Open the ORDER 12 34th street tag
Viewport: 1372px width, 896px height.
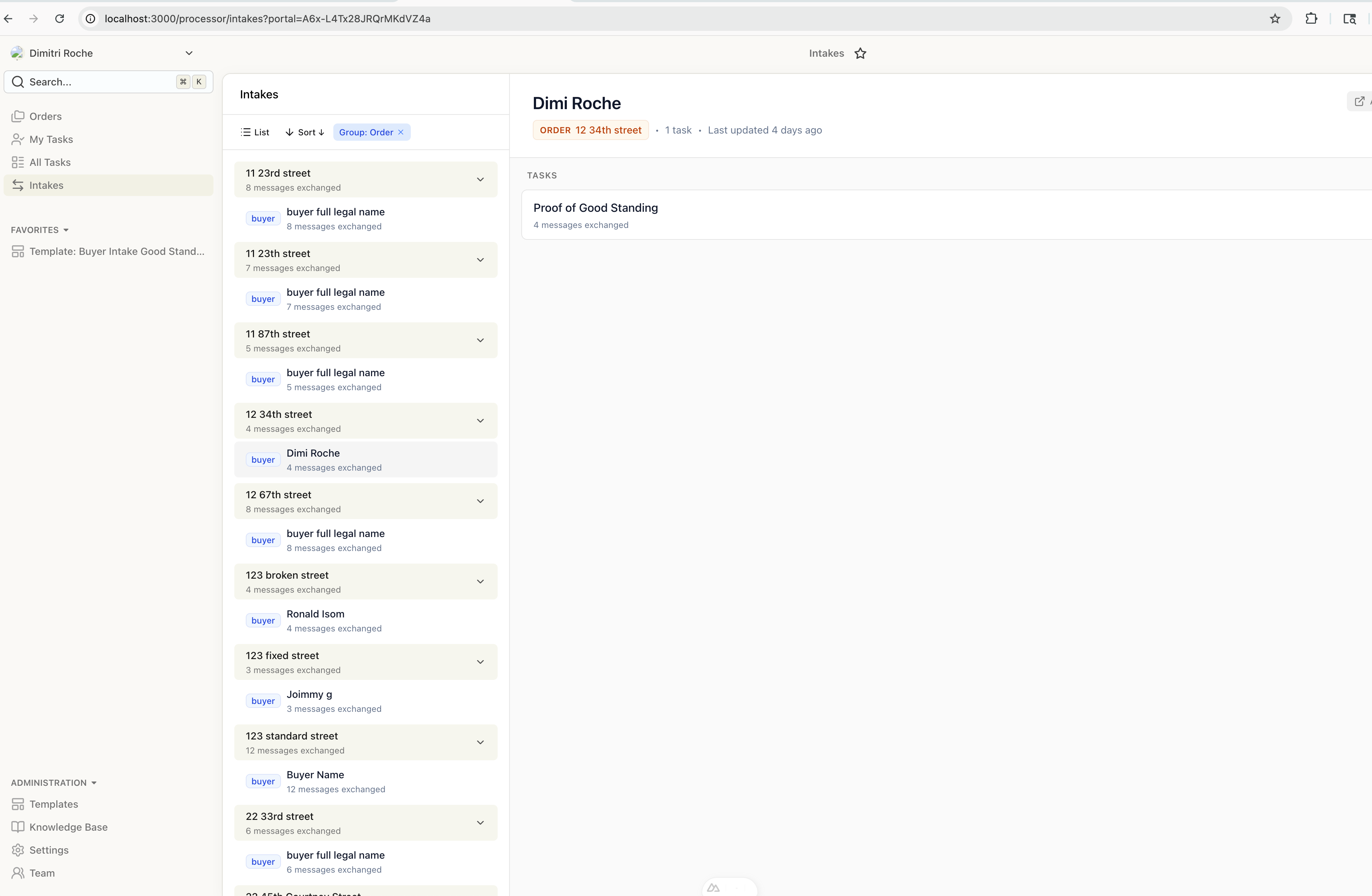pyautogui.click(x=590, y=130)
